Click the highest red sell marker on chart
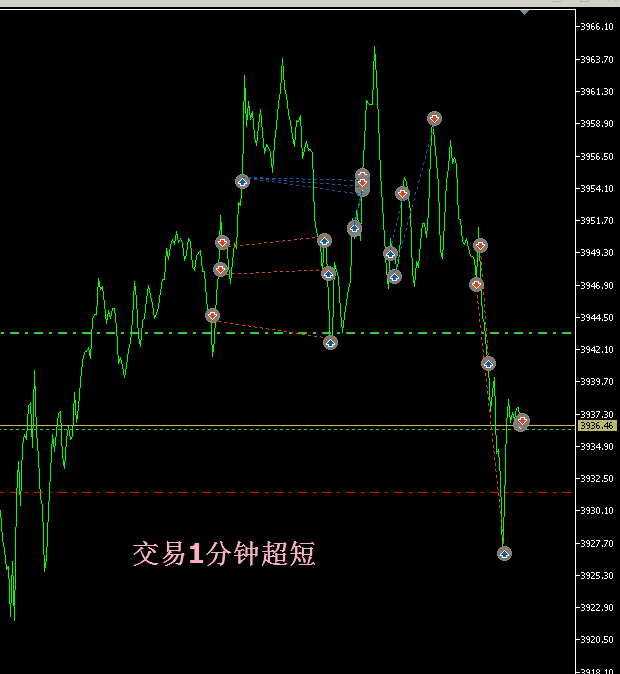The image size is (620, 674). (x=434, y=118)
